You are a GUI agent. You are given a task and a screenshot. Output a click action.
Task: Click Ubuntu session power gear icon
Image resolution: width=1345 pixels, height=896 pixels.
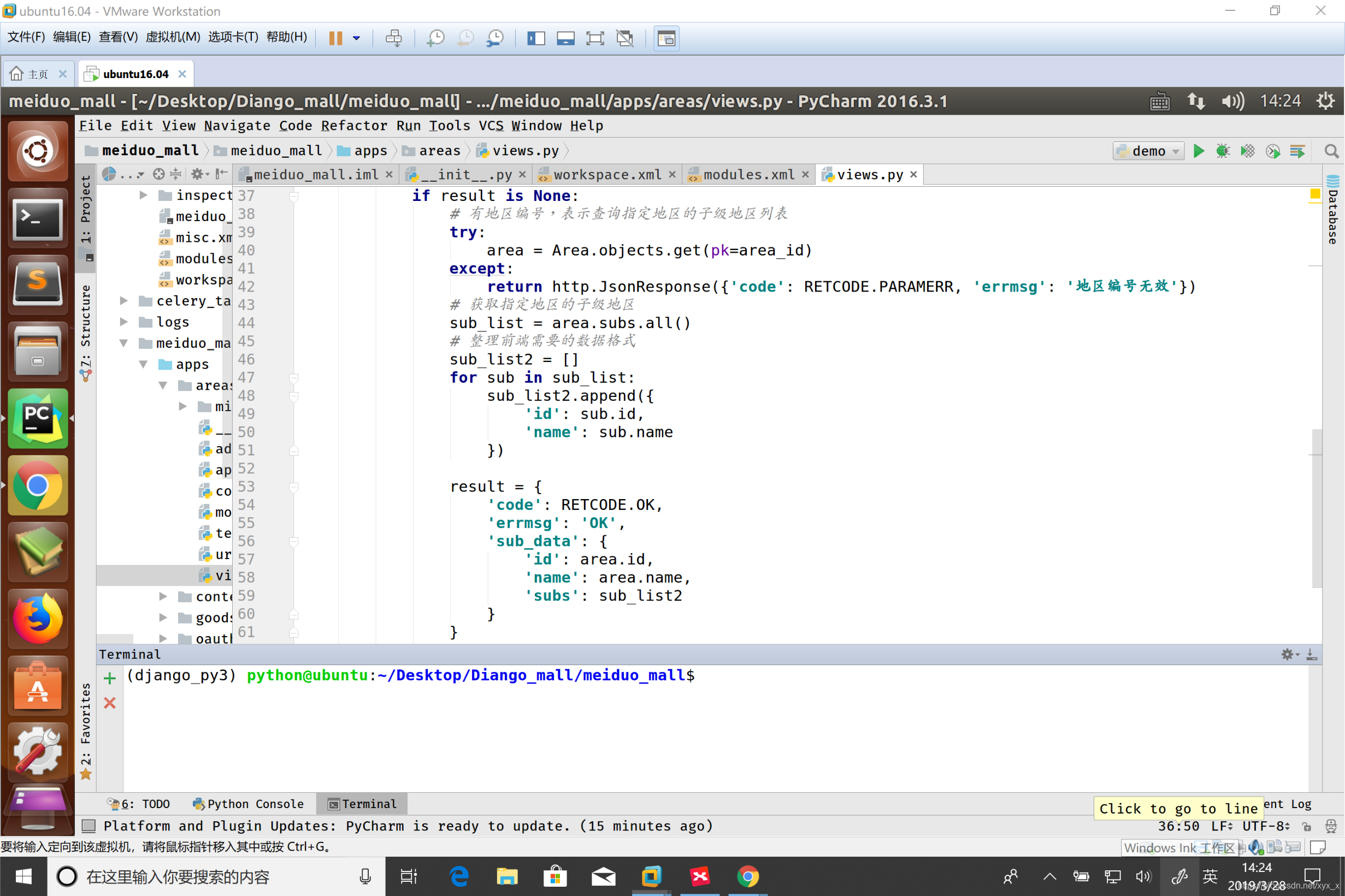1325,101
